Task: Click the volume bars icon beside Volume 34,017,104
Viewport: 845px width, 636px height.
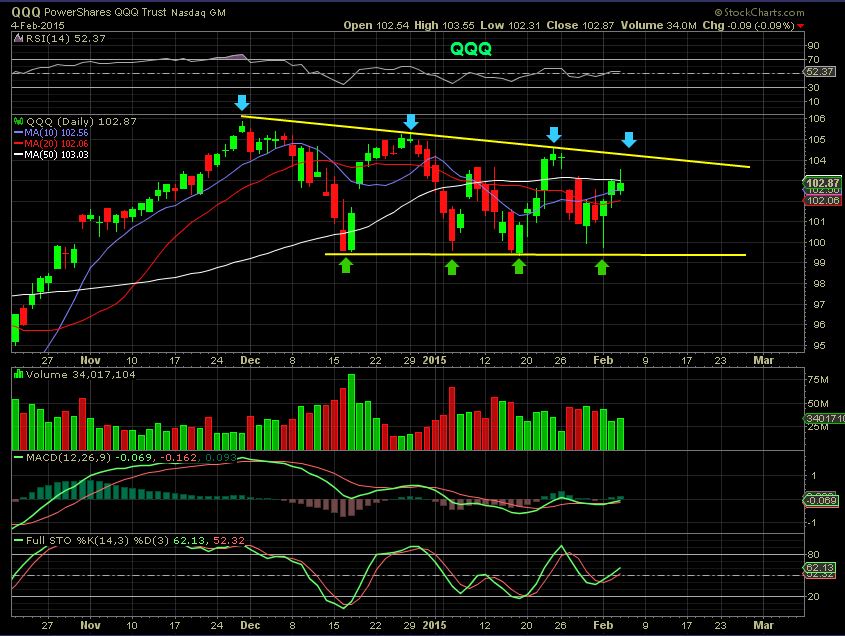Action: [x=18, y=374]
